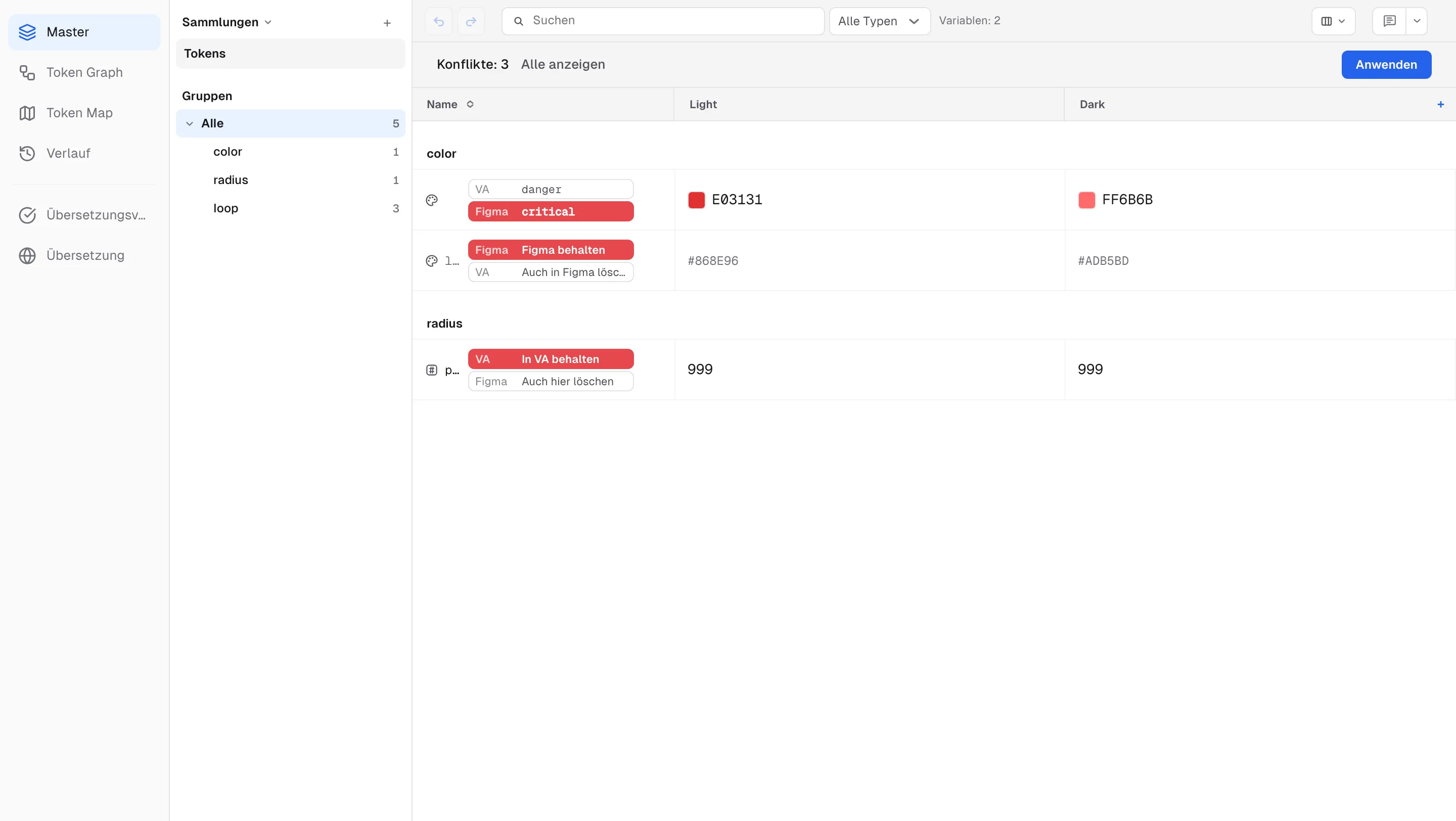Open Token Graph view
The height and width of the screenshot is (821, 1456).
(x=84, y=72)
